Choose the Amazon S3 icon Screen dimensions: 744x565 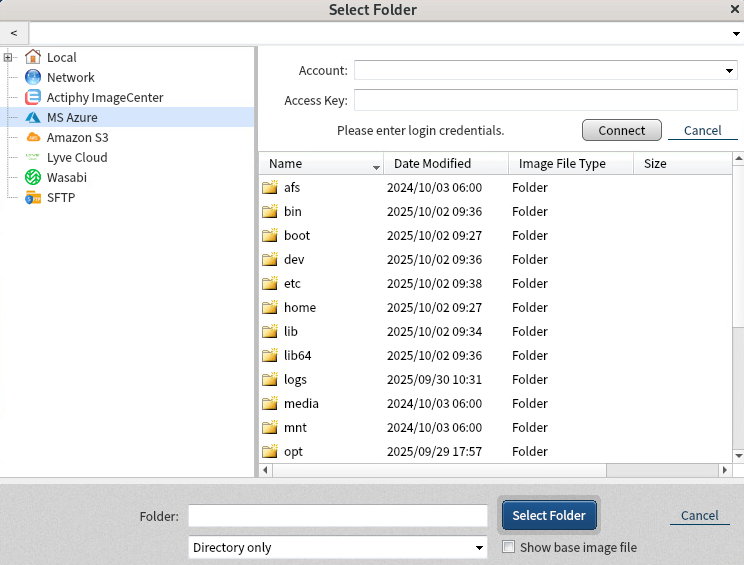coord(33,137)
